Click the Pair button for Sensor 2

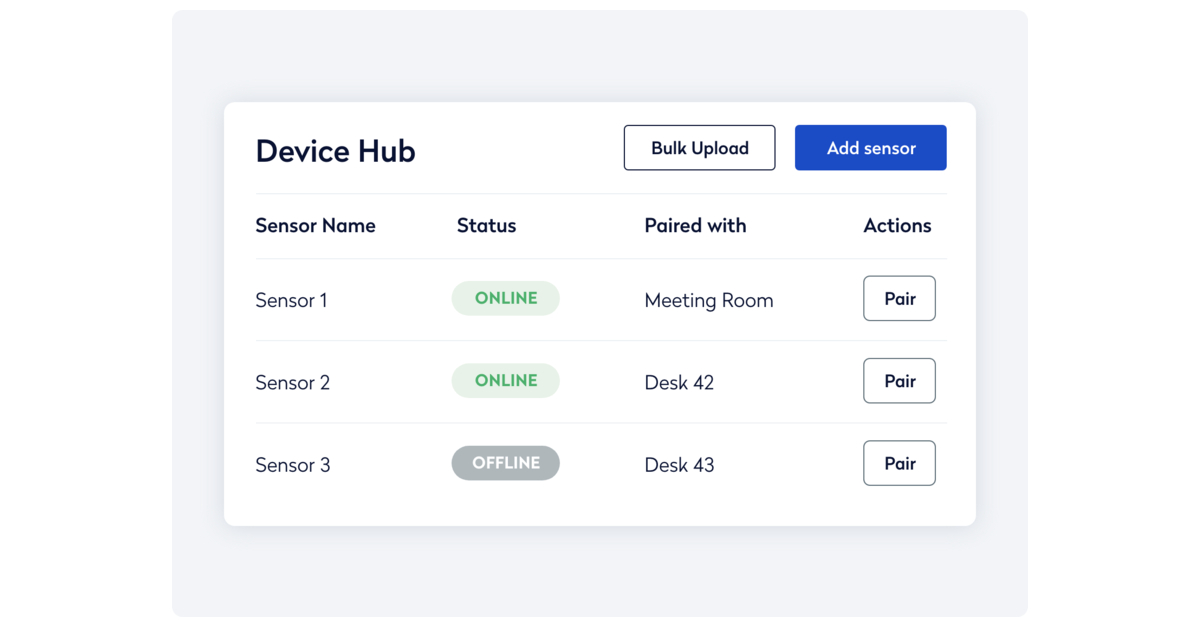(x=899, y=381)
